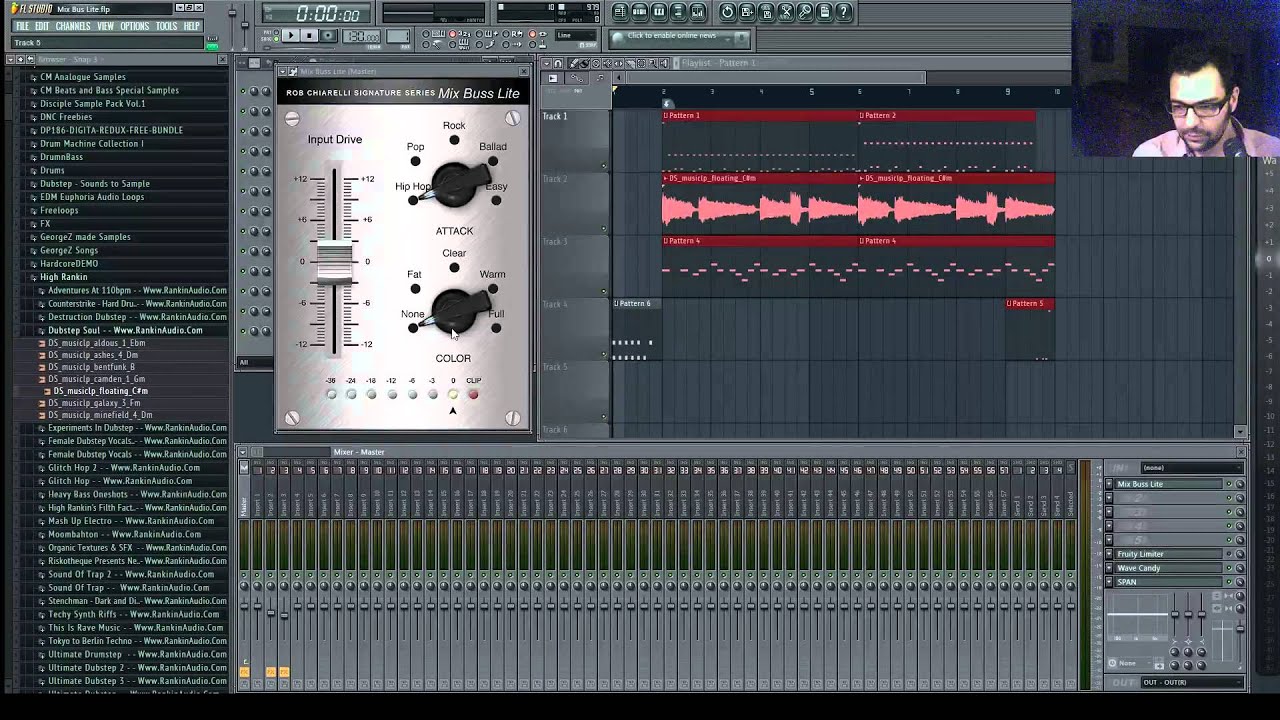Open the CHANNELS menu
The image size is (1280, 720).
click(73, 26)
